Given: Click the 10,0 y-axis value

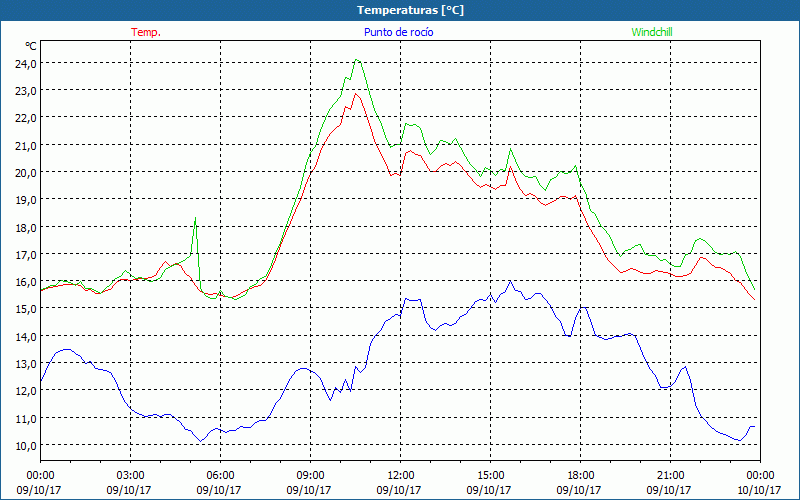Looking at the screenshot, I should [x=26, y=446].
